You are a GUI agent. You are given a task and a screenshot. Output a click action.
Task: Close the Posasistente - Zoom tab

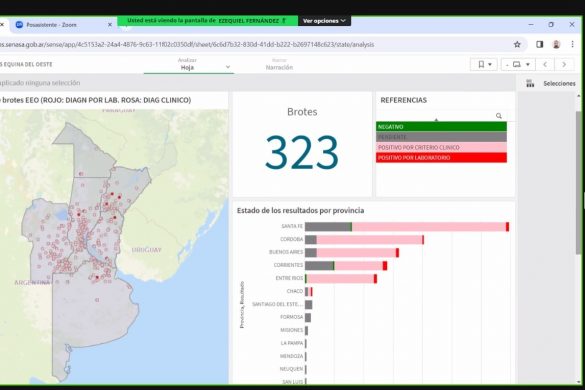pos(110,25)
